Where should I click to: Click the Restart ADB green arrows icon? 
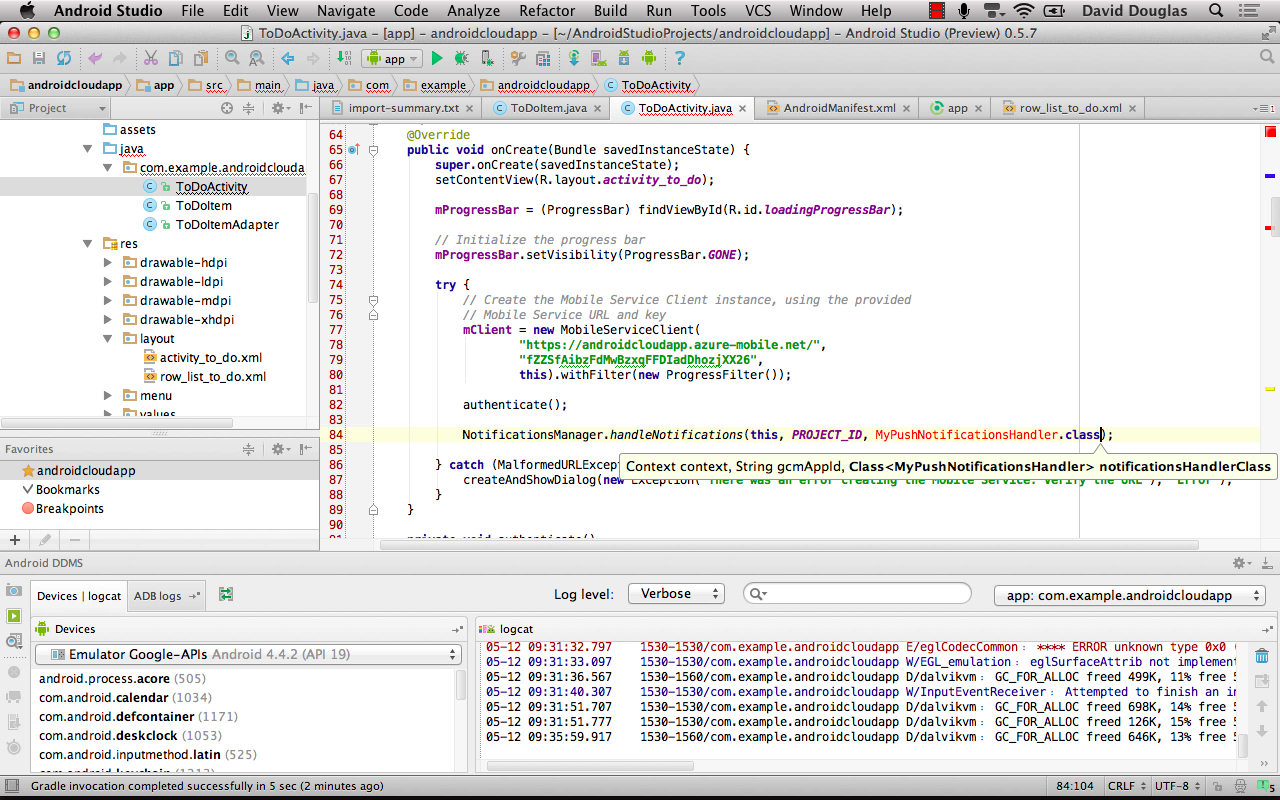(x=226, y=594)
